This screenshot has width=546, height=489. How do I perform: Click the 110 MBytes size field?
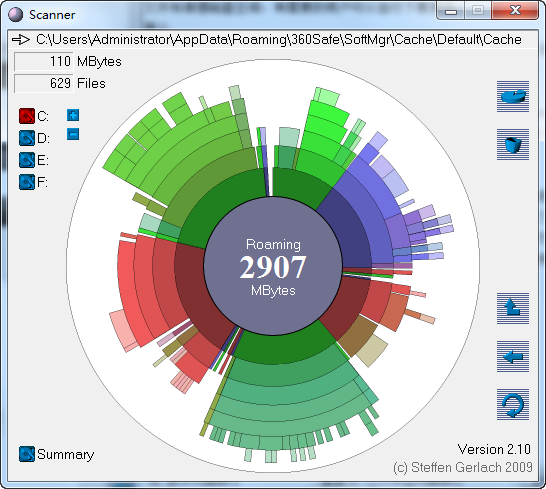(44, 62)
